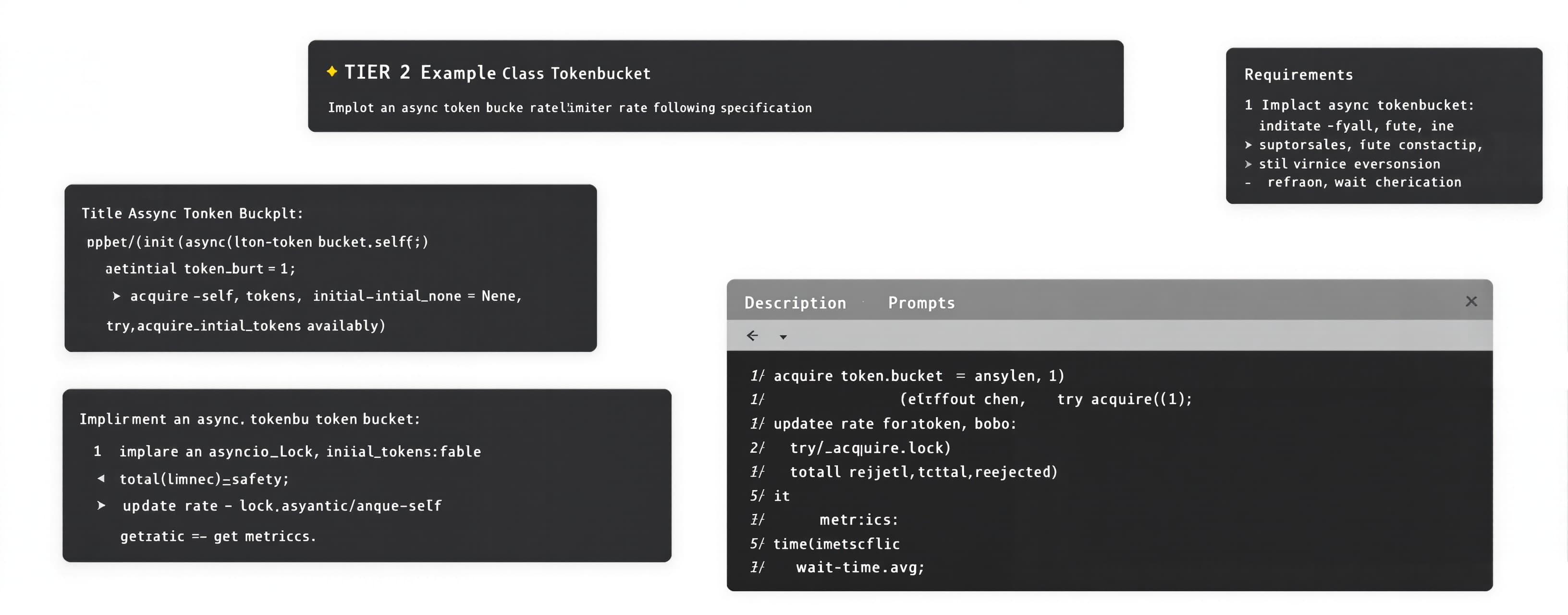Viewport: 1568px width, 615px height.
Task: Click line 'wait-time.avg;' in code panel
Action: 860,567
